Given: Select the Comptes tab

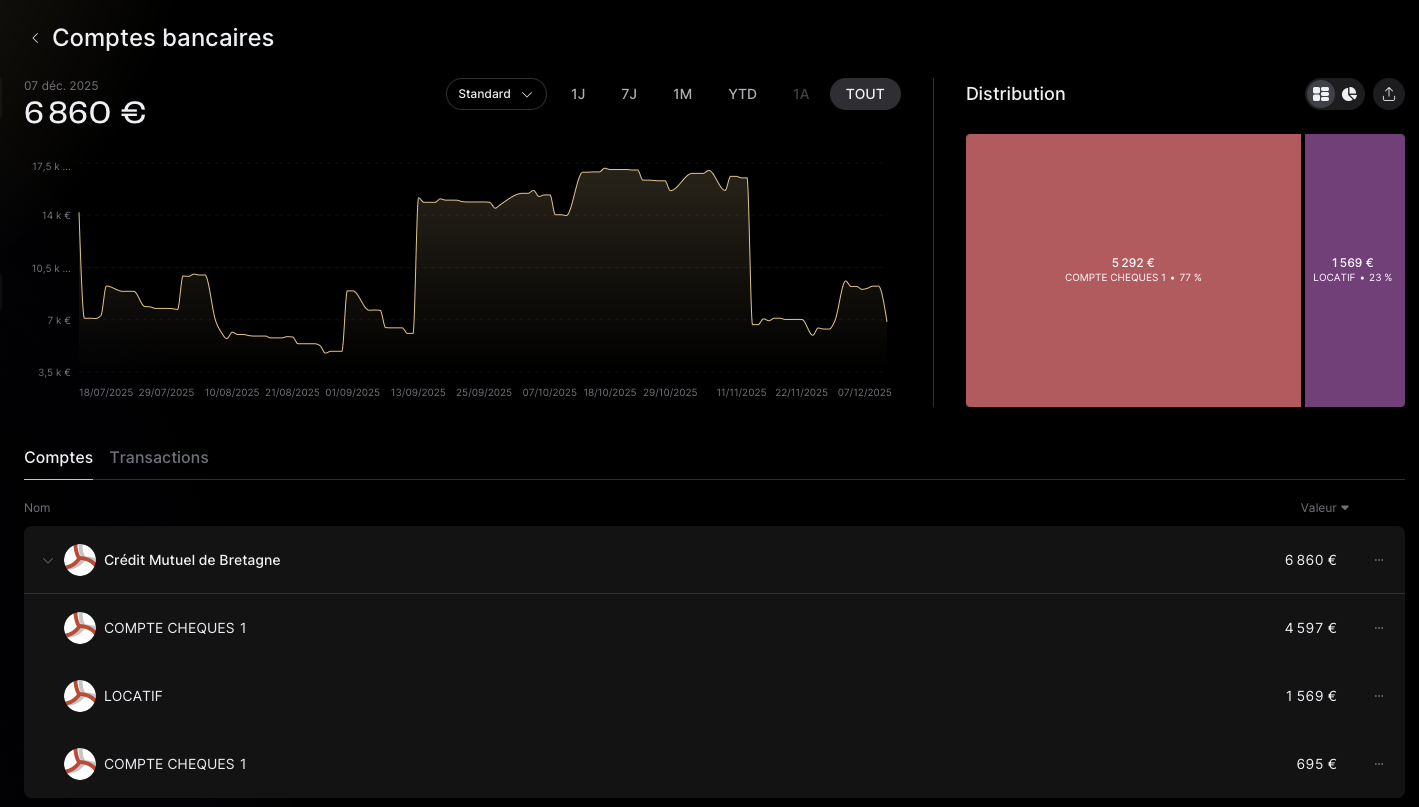Looking at the screenshot, I should (x=58, y=458).
